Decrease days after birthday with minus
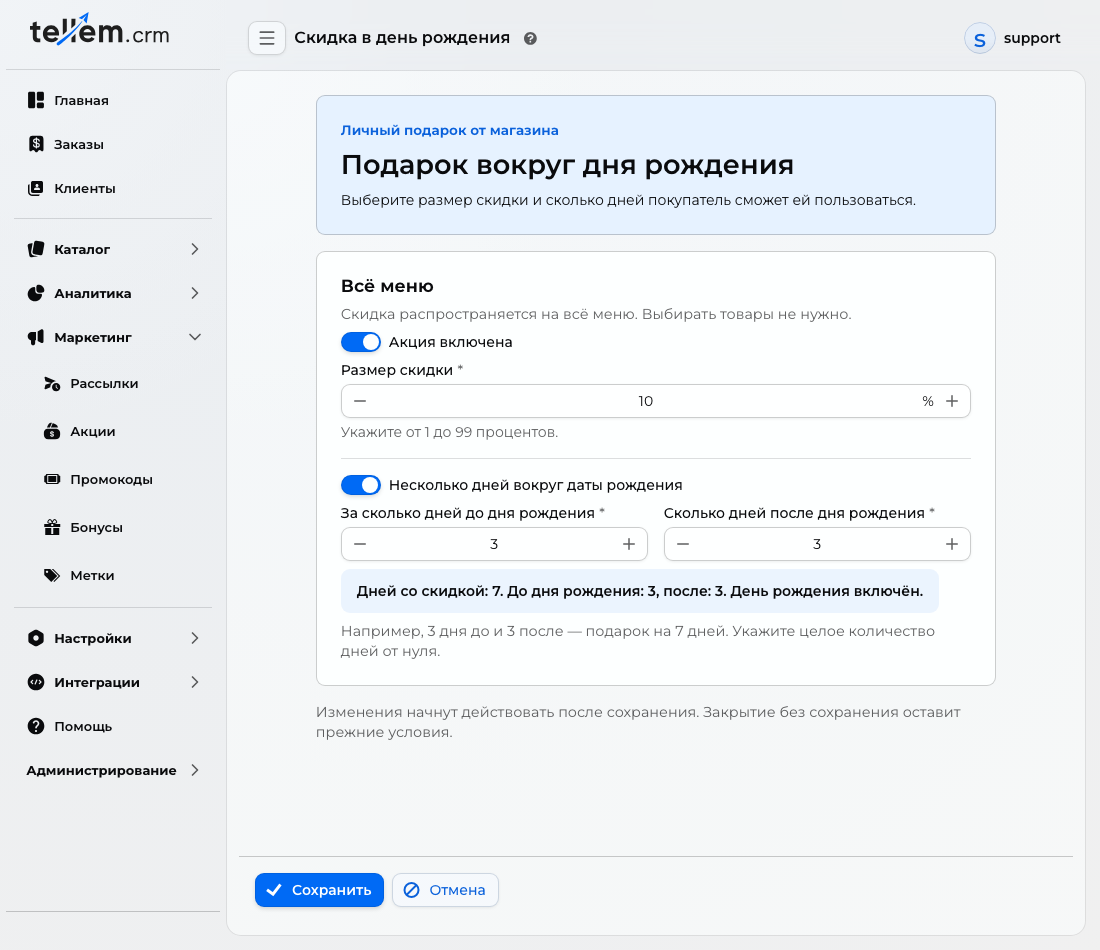Image resolution: width=1100 pixels, height=950 pixels. click(683, 544)
